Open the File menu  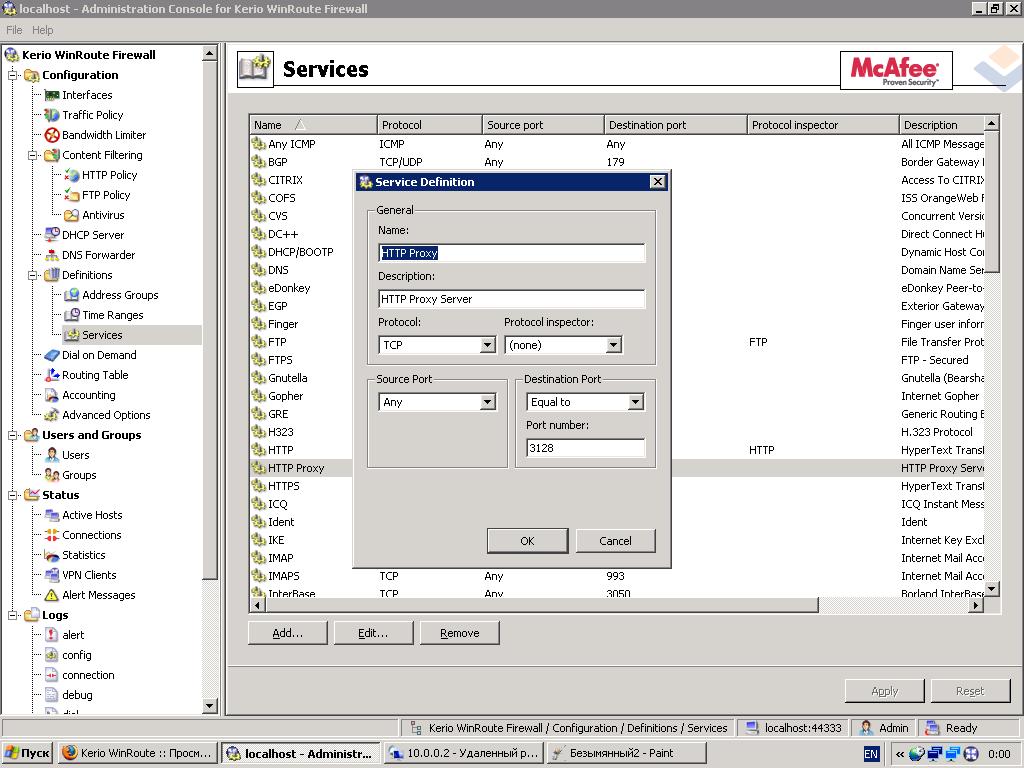pyautogui.click(x=14, y=30)
